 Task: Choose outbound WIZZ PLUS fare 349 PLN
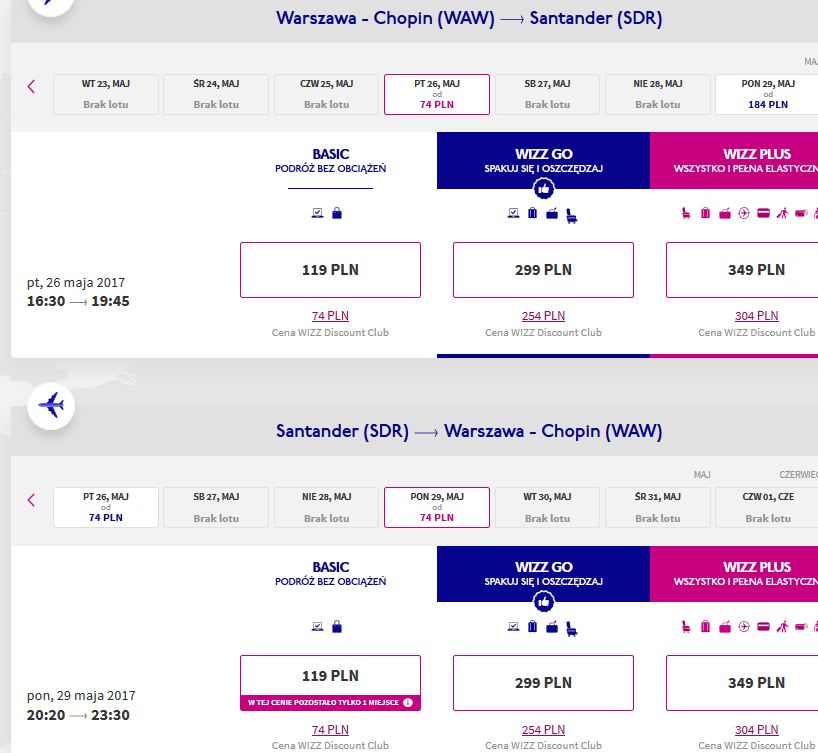tap(742, 270)
